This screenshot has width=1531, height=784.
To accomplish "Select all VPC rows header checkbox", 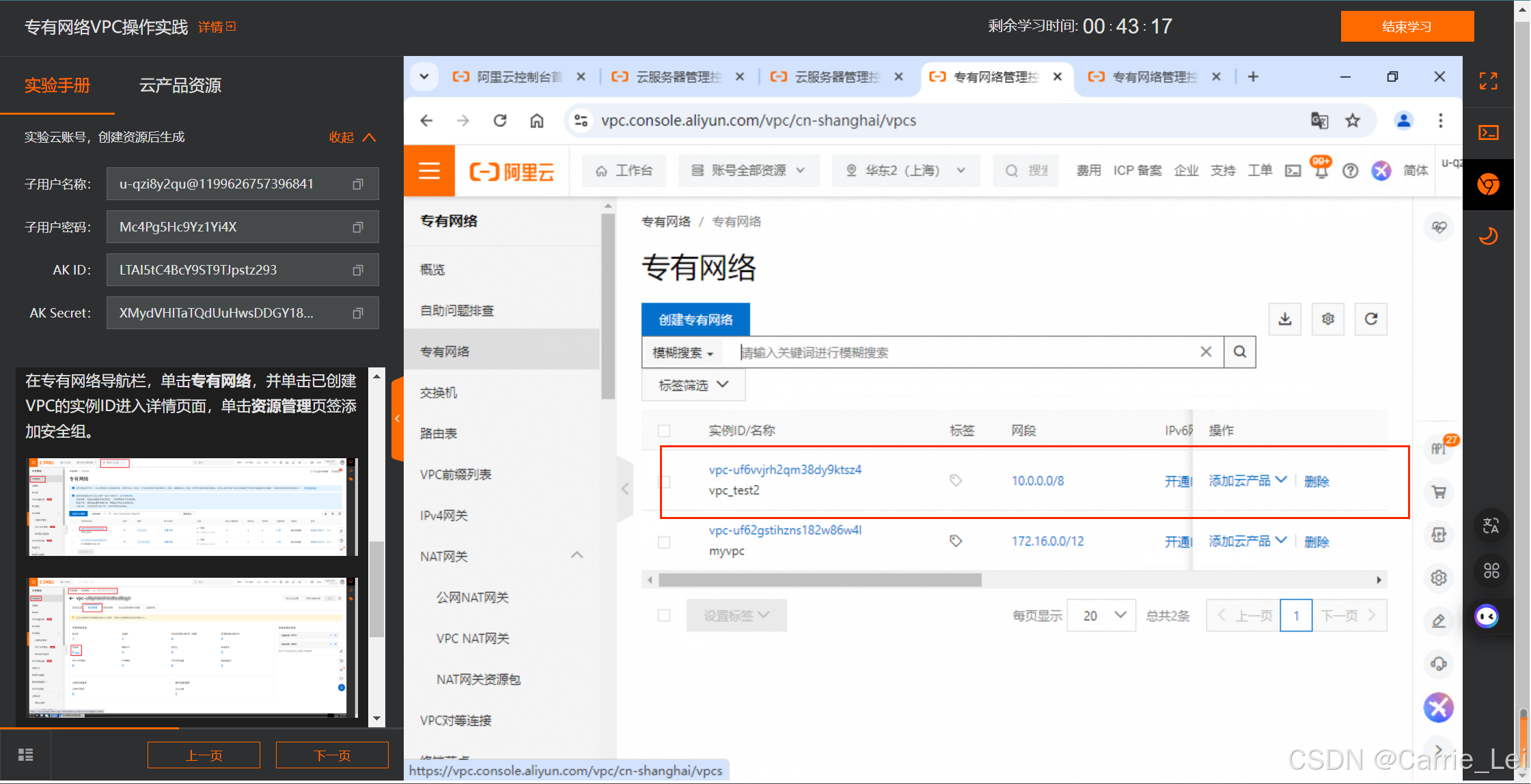I will coord(663,431).
